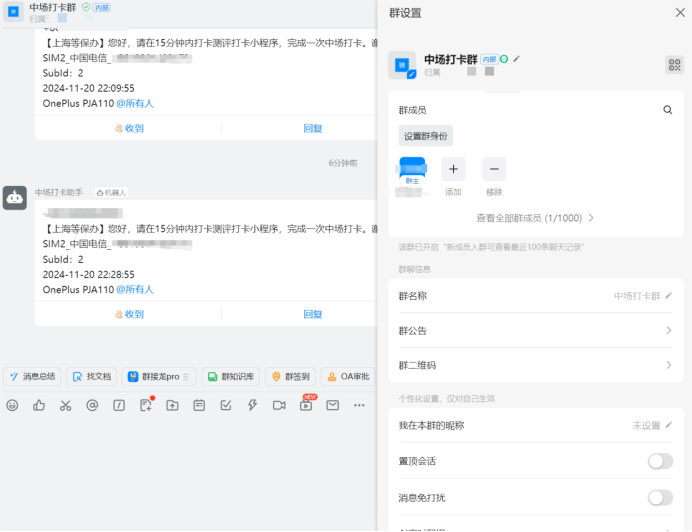Click the 设置群身份 button
Image resolution: width=692 pixels, height=532 pixels.
[426, 136]
